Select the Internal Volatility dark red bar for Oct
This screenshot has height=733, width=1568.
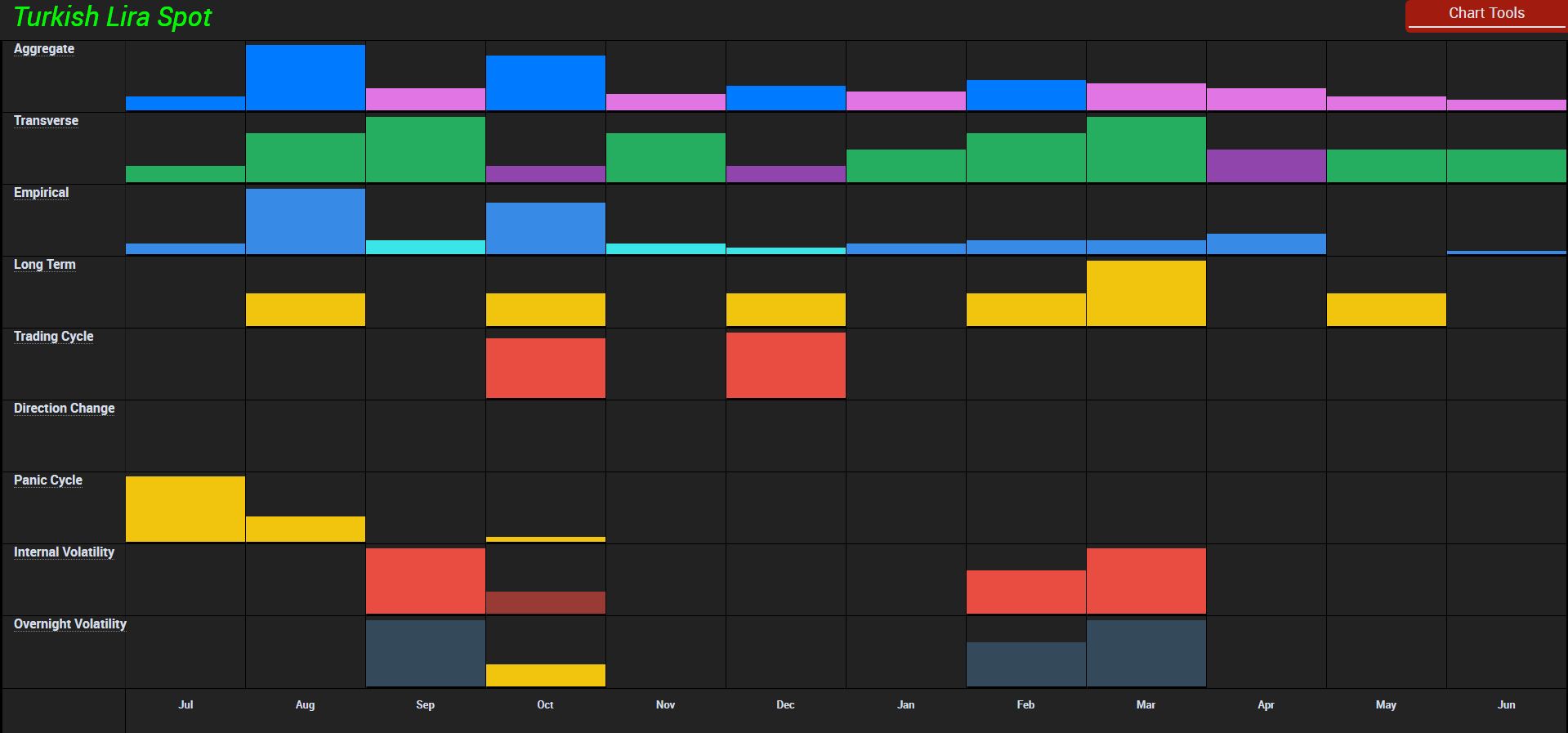coord(546,602)
